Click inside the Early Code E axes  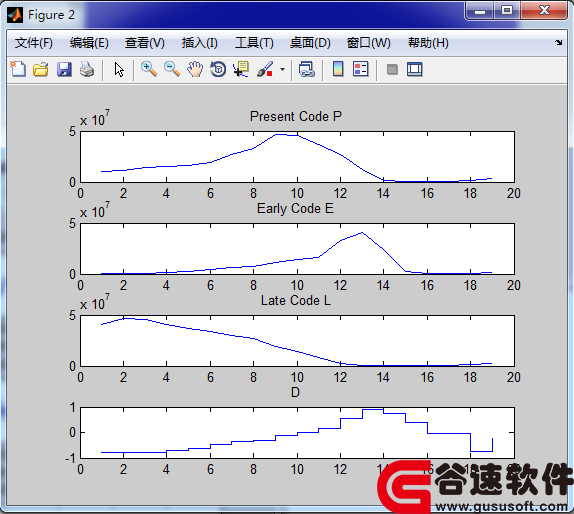point(297,249)
